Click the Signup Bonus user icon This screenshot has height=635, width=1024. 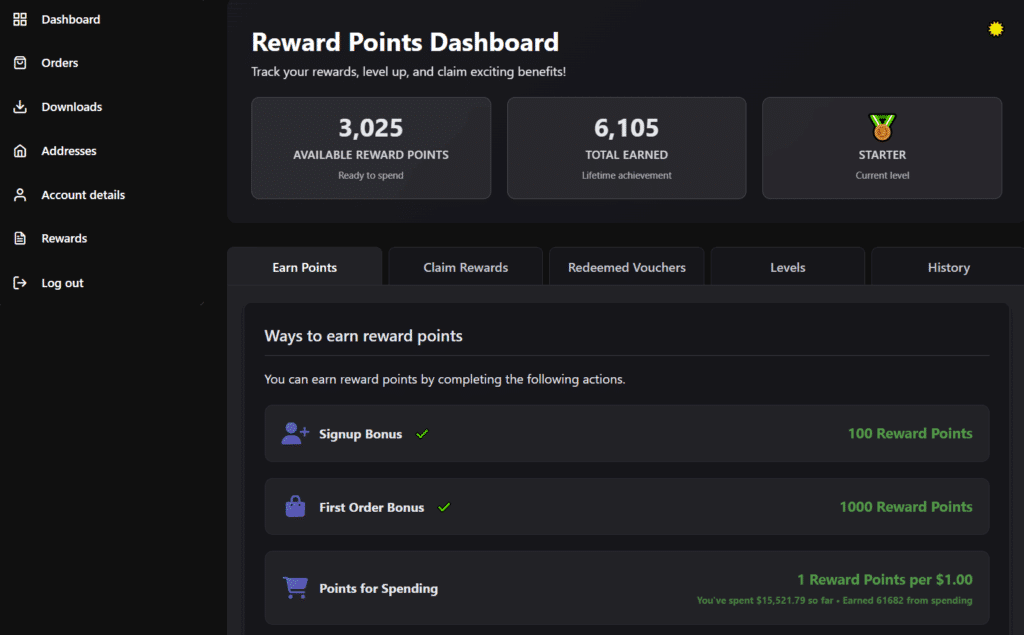[295, 434]
